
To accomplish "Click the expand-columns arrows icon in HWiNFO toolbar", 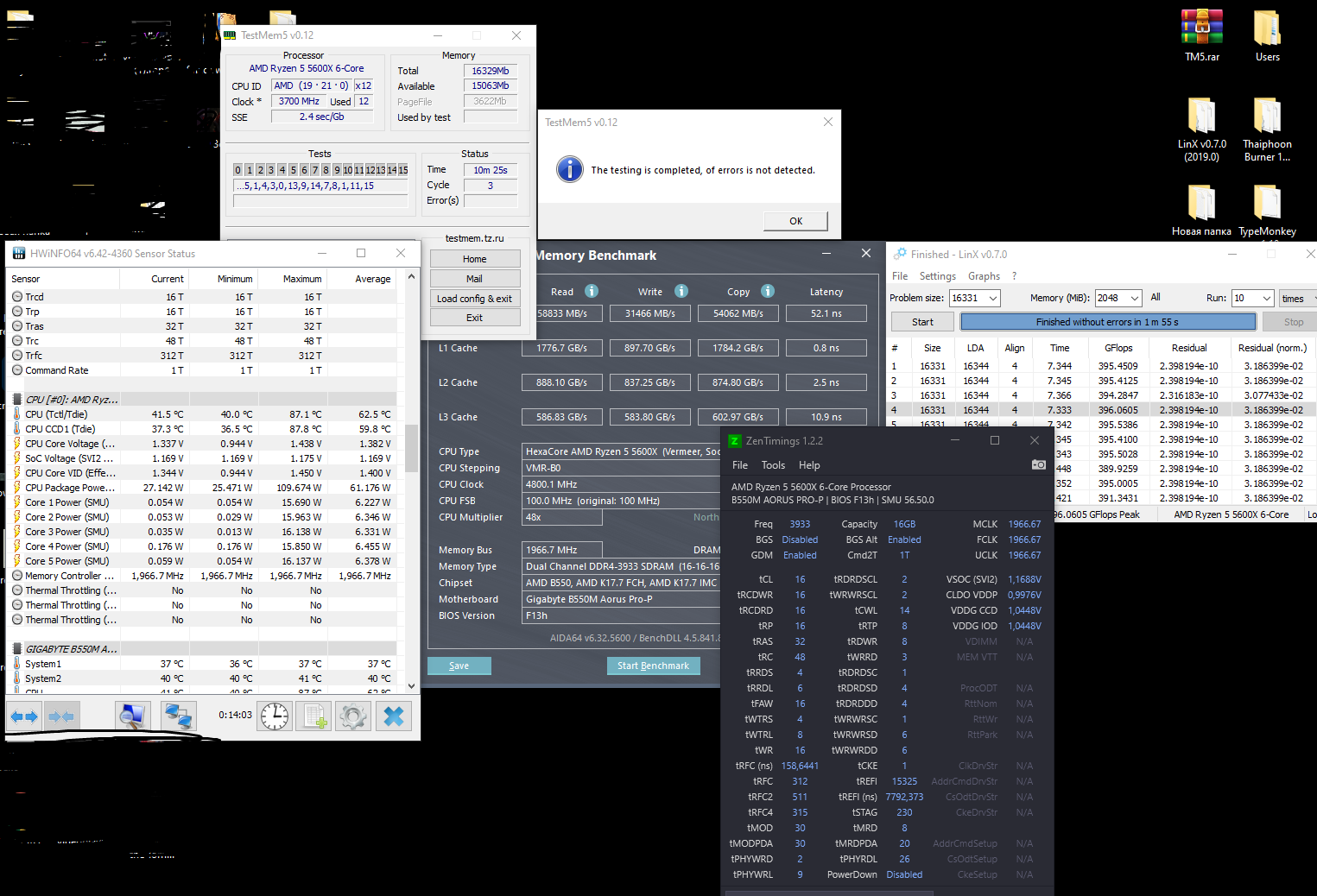I will point(24,716).
